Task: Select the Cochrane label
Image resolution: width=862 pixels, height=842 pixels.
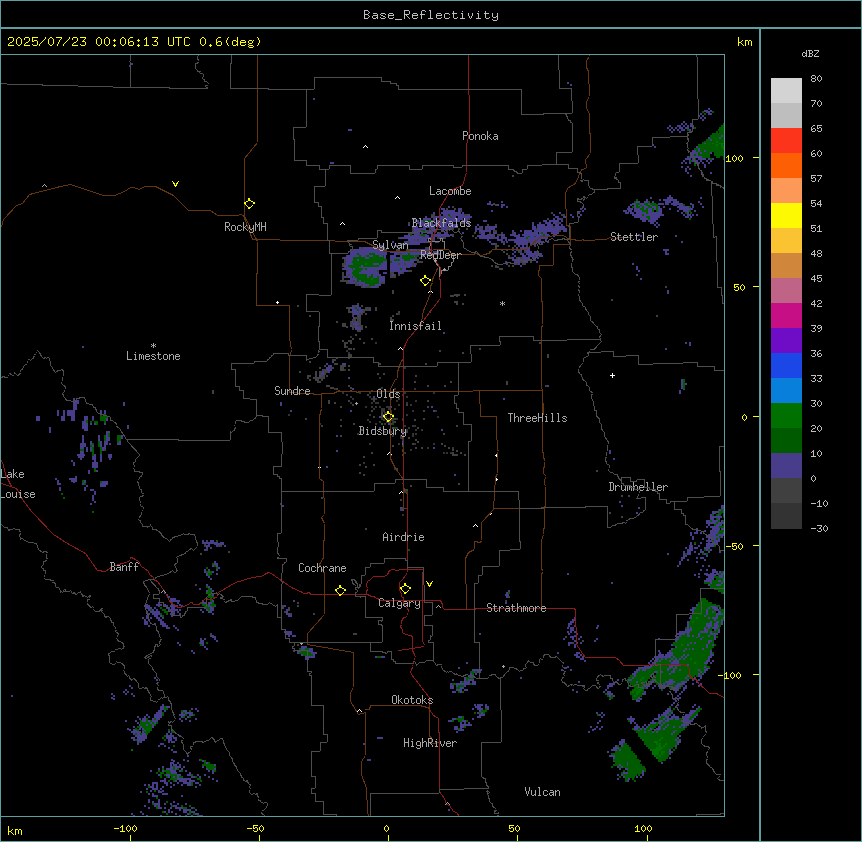Action: coord(322,568)
